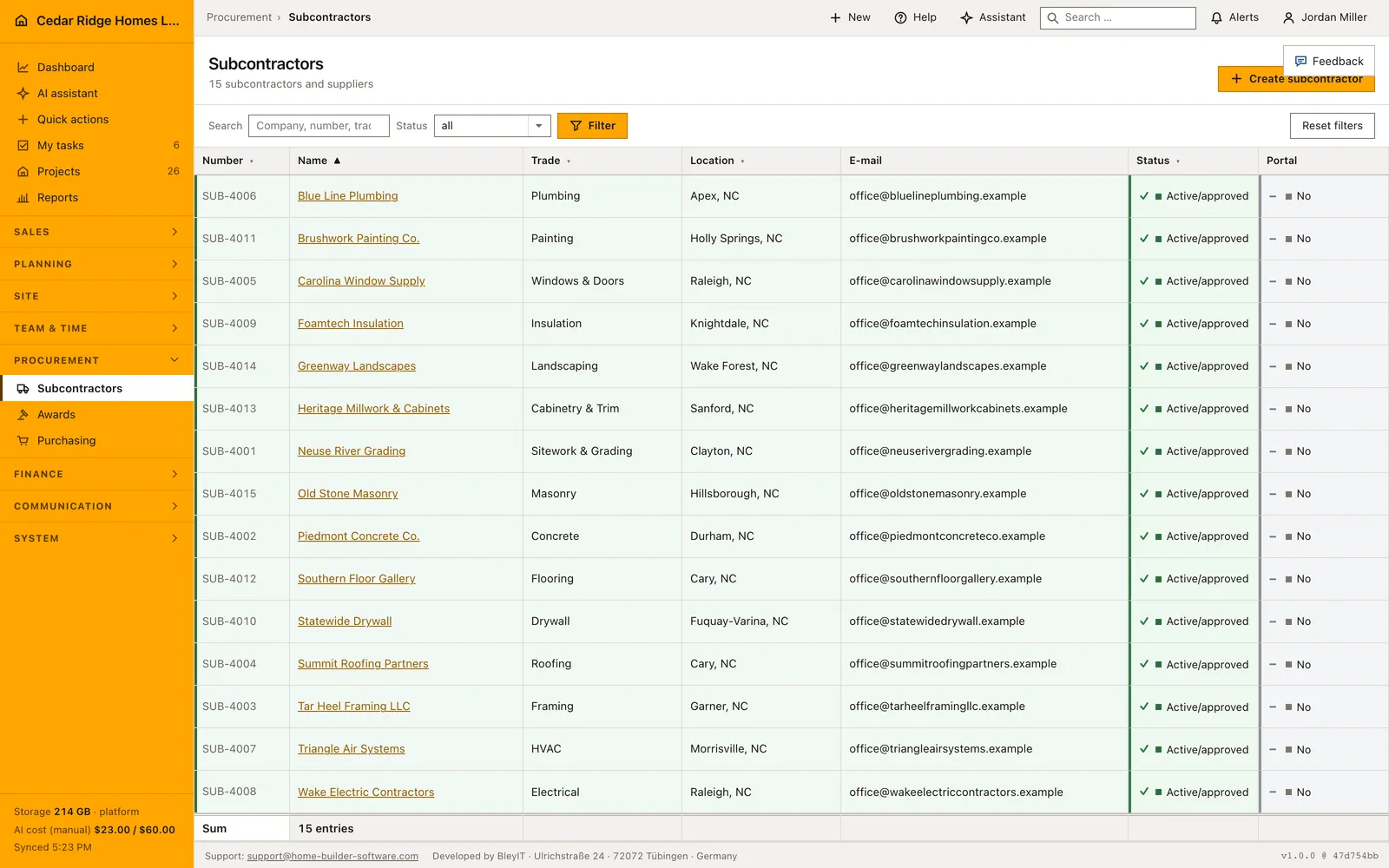
Task: Click the Sitework & Grading trade cell
Action: (602, 451)
